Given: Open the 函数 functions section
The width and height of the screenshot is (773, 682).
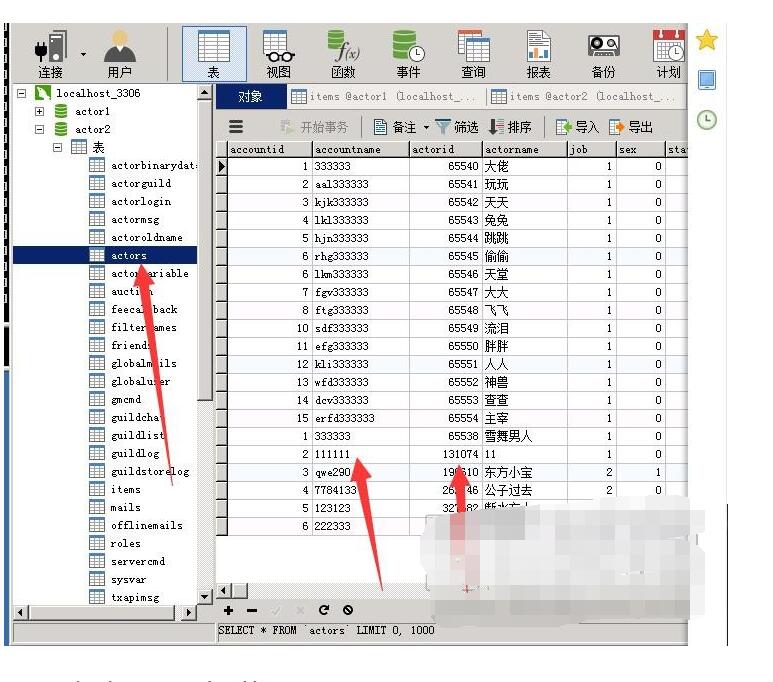Looking at the screenshot, I should [344, 53].
